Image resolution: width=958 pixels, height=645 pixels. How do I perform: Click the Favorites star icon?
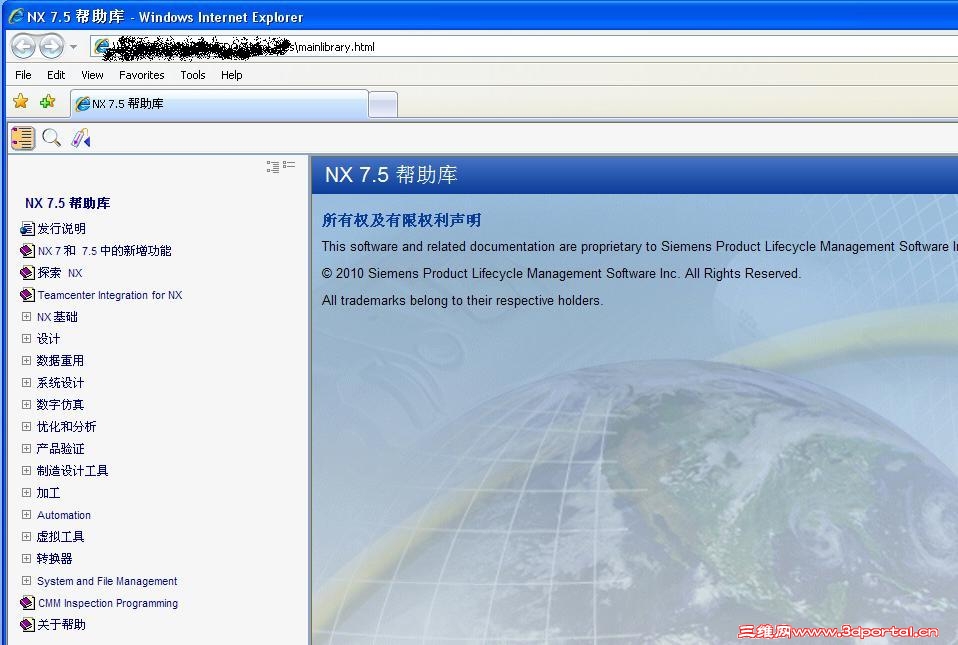(21, 101)
